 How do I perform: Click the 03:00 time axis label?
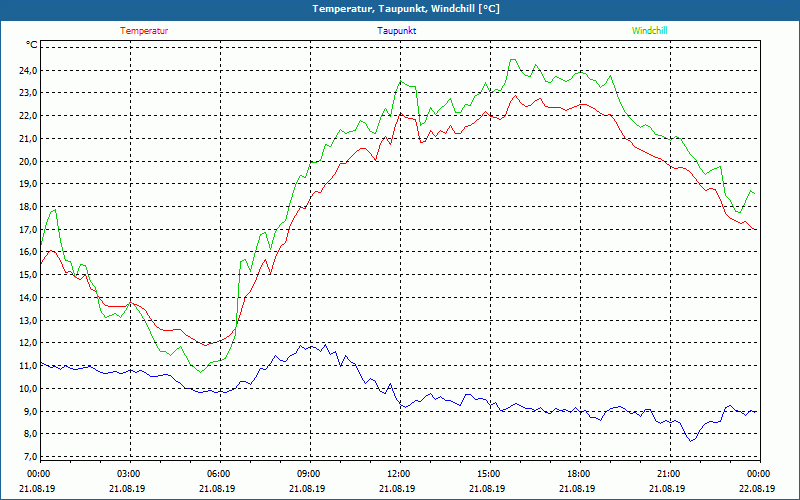[131, 474]
